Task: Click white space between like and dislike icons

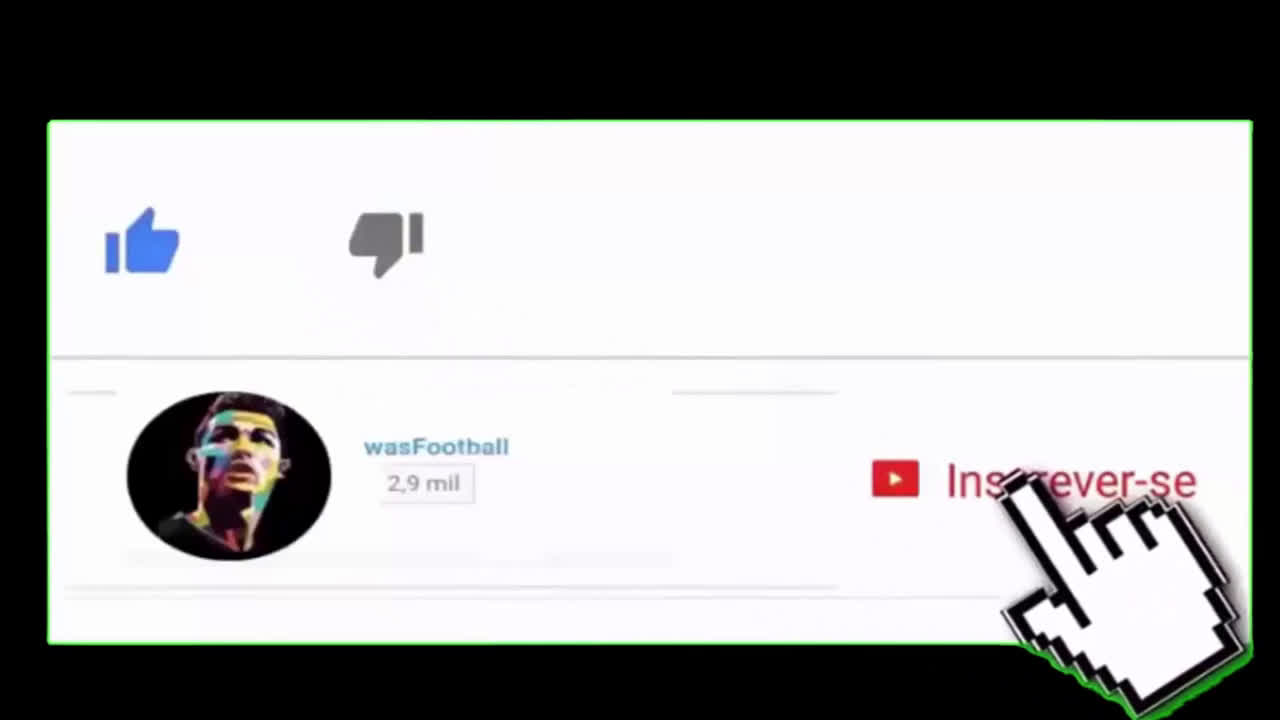Action: pos(264,243)
